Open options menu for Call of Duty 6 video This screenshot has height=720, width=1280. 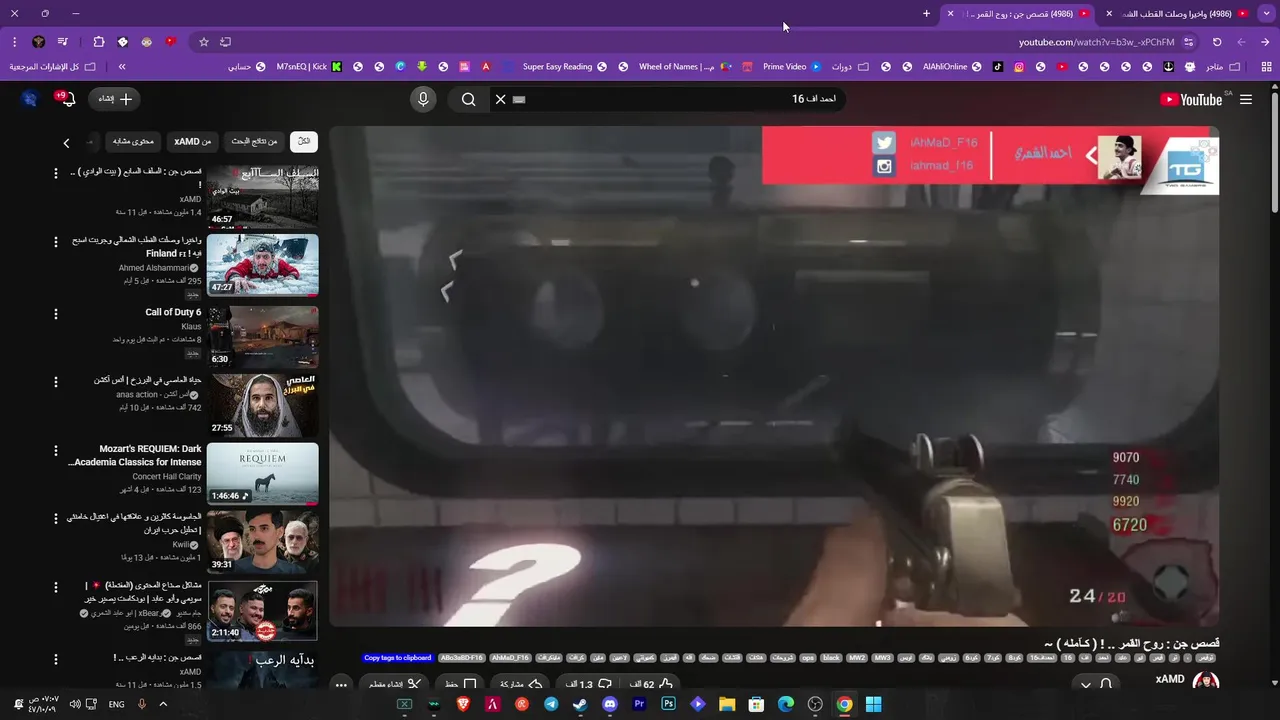pos(56,314)
